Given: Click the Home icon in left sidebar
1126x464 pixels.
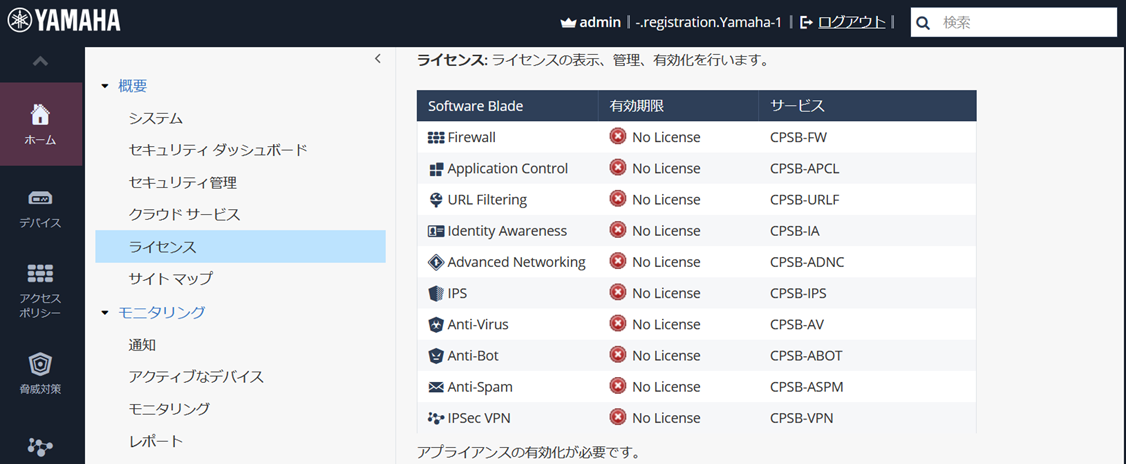Looking at the screenshot, I should point(40,114).
